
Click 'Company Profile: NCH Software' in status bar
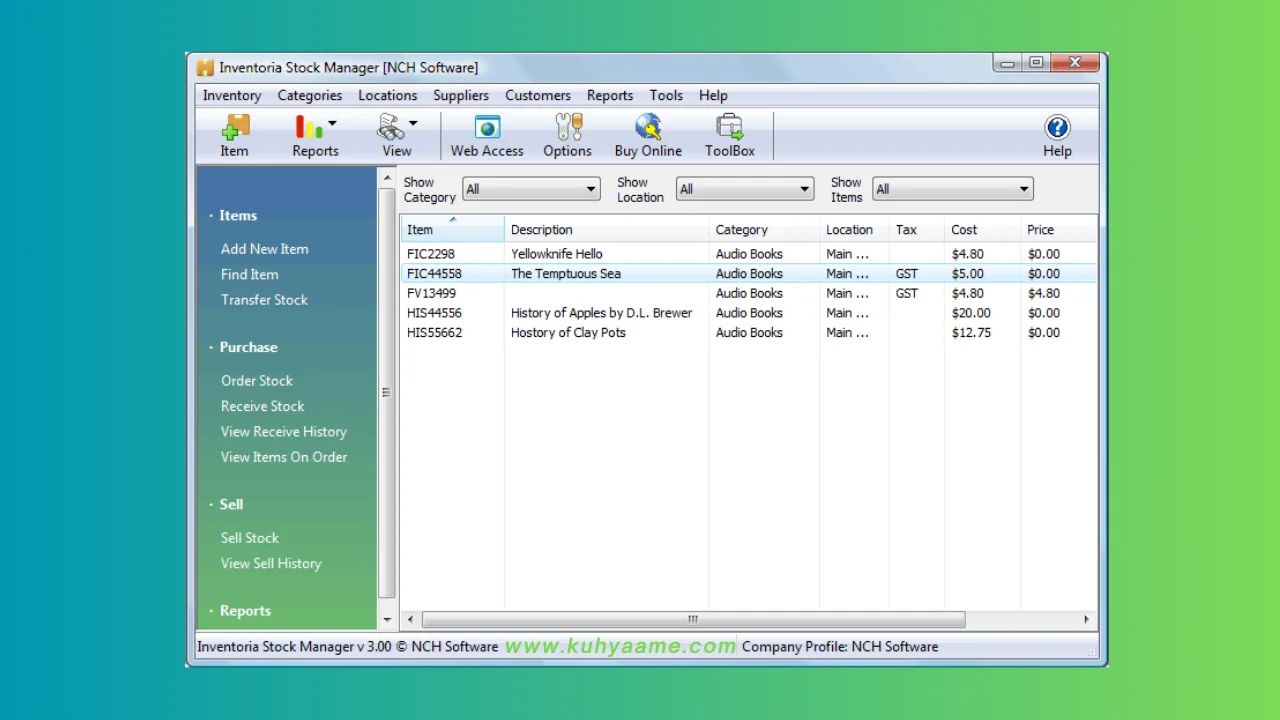tap(840, 646)
